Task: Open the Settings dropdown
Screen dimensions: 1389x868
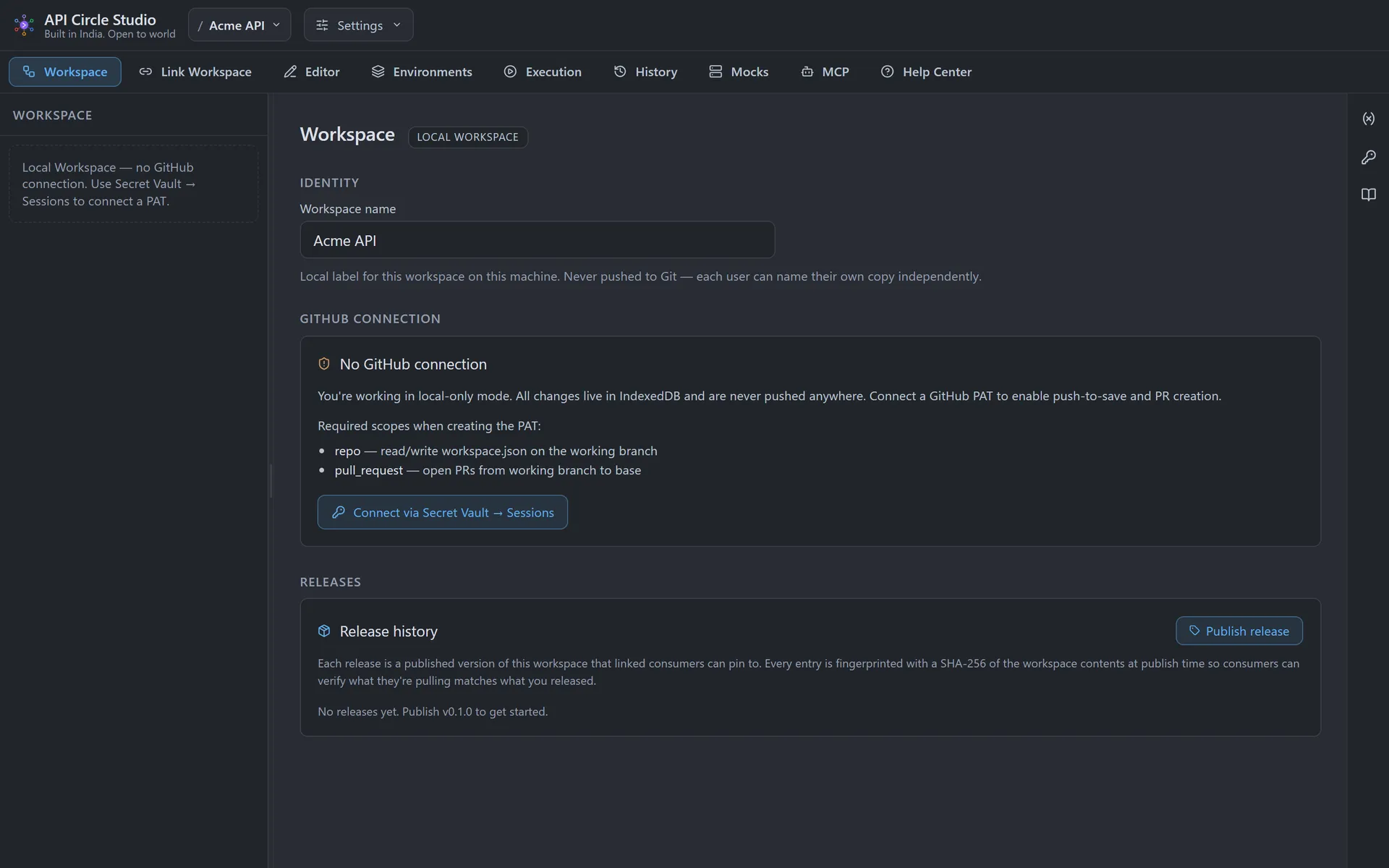Action: click(359, 25)
